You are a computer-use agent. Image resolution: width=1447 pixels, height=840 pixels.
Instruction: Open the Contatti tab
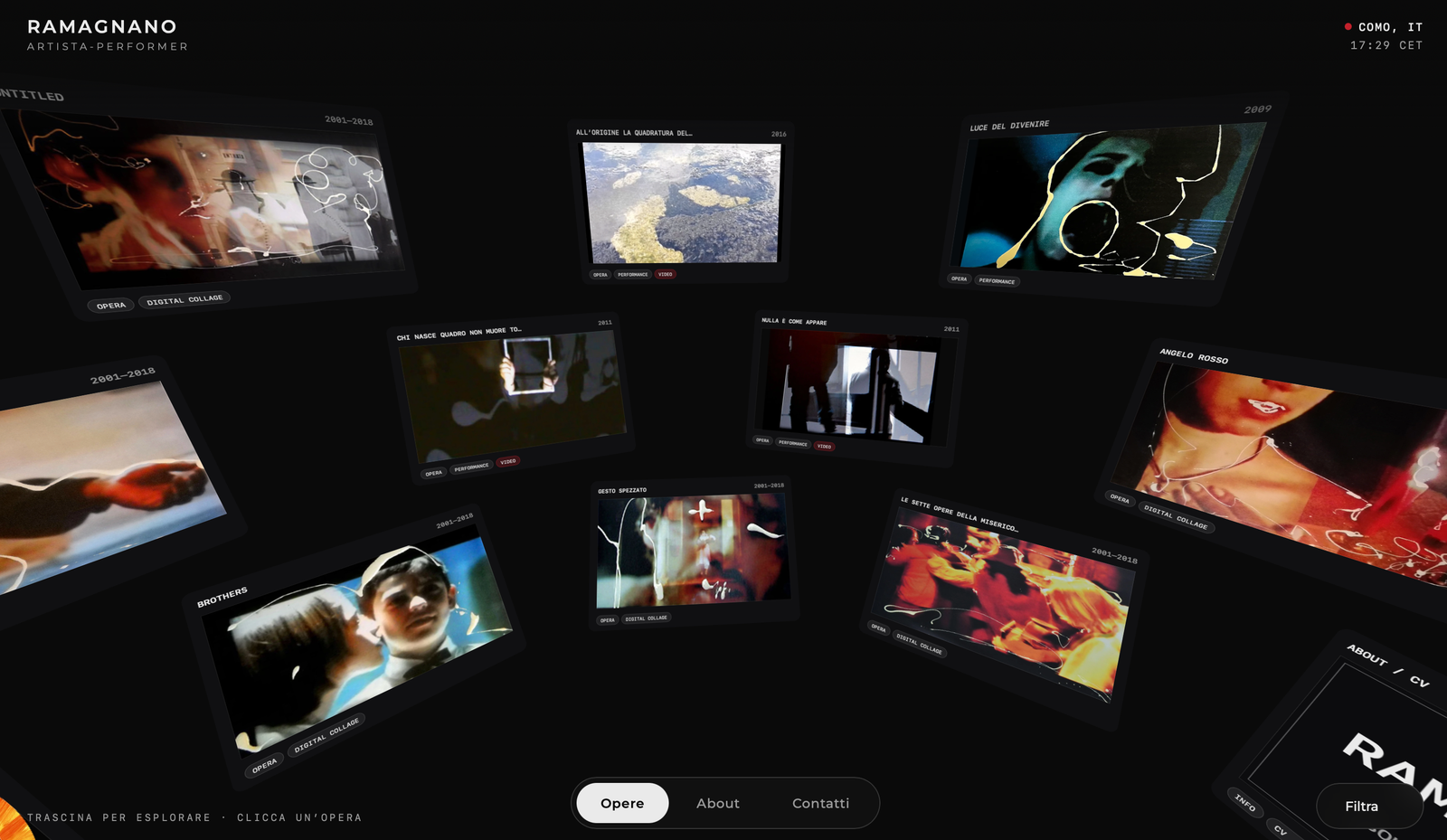tap(820, 803)
